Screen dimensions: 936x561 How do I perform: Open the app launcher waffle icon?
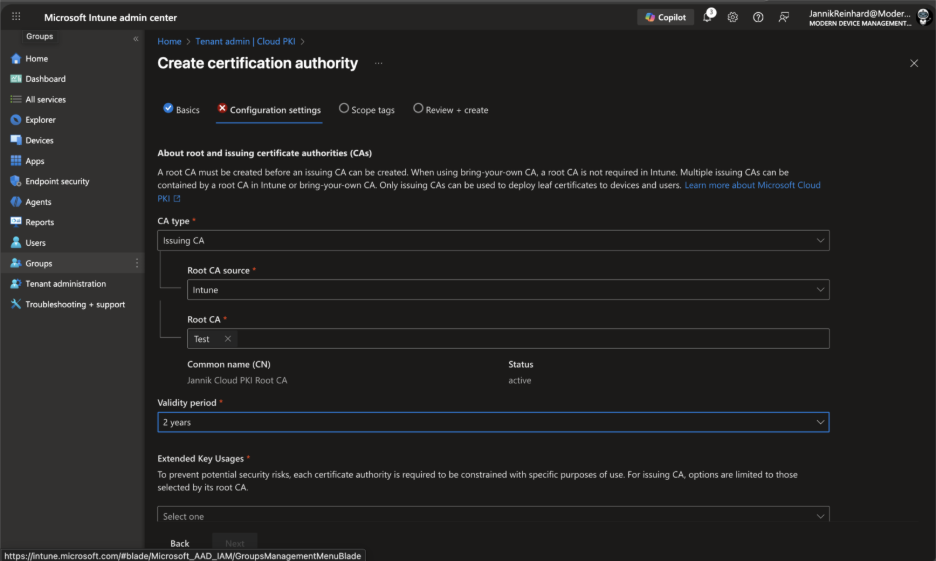[x=16, y=17]
